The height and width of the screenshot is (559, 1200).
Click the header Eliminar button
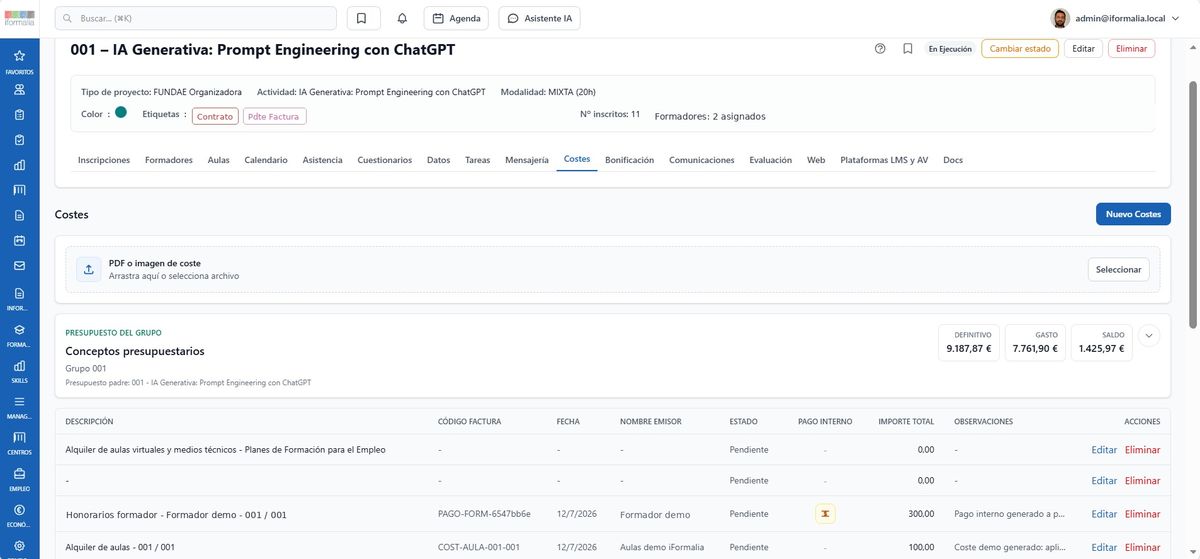pos(1131,48)
